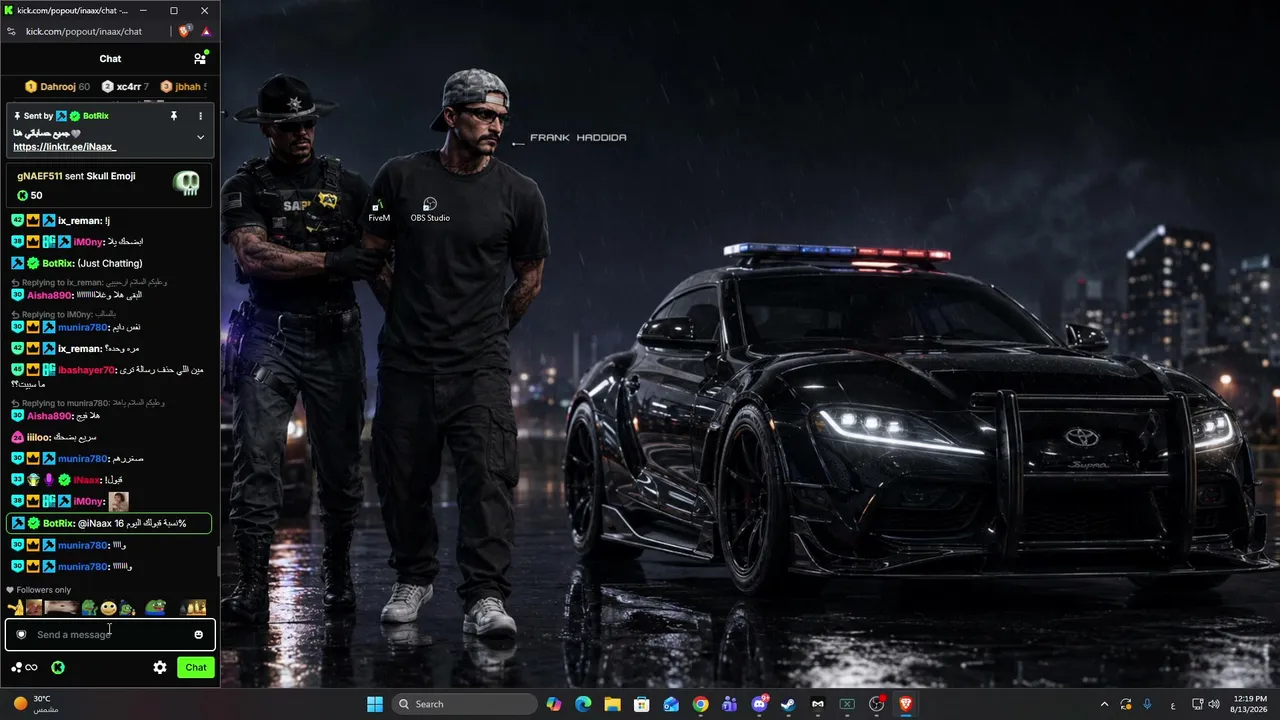Select the BotRix username in pinned message

click(96, 116)
